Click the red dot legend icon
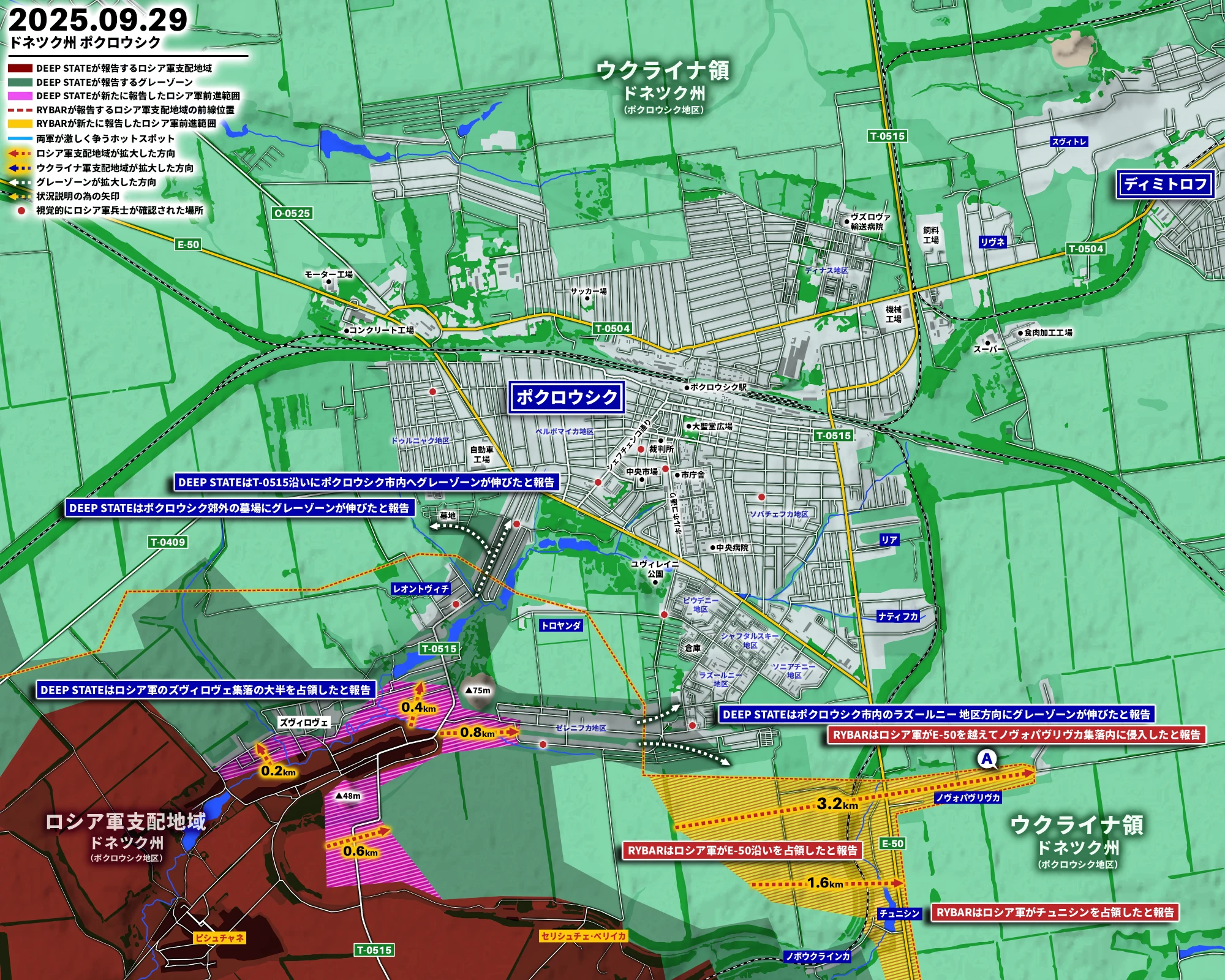This screenshot has width=1225, height=980. point(21,210)
